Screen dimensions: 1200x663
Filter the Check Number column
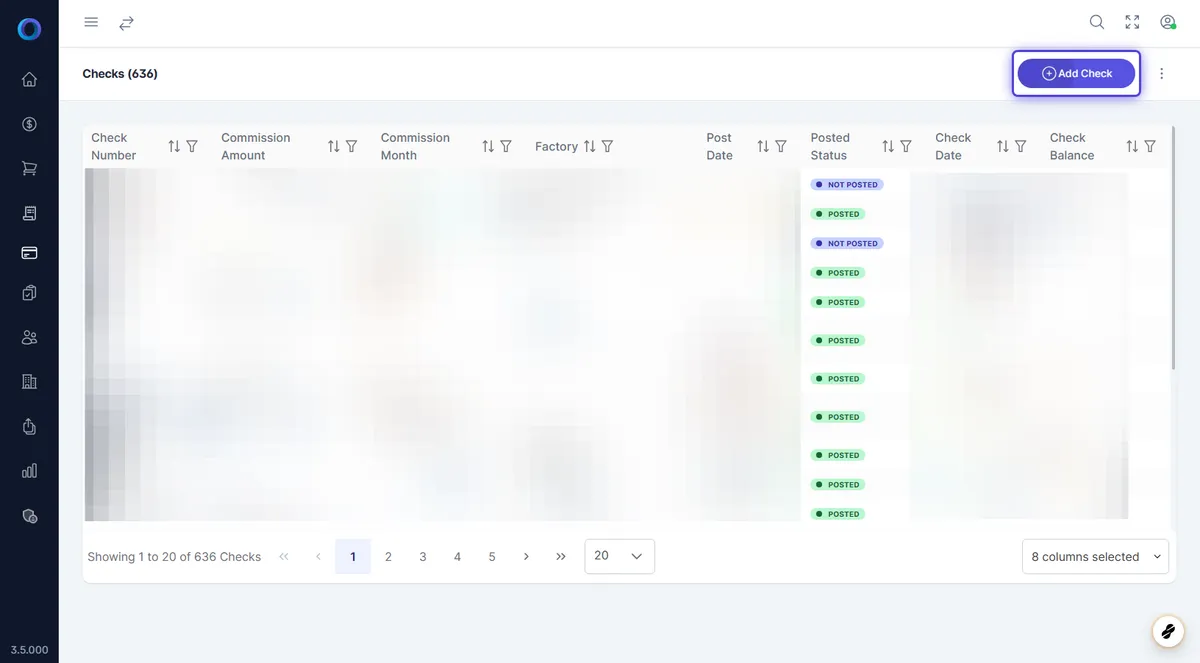[x=192, y=146]
